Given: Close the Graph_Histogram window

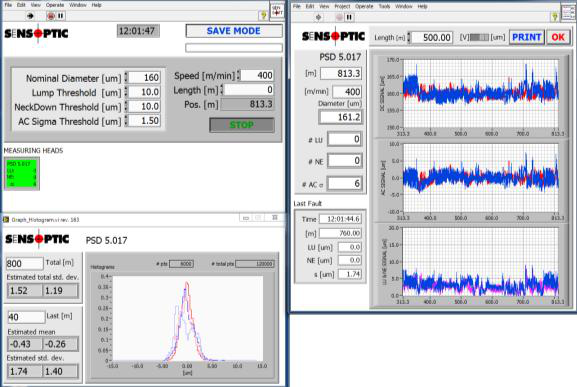Looking at the screenshot, I should (275, 218).
